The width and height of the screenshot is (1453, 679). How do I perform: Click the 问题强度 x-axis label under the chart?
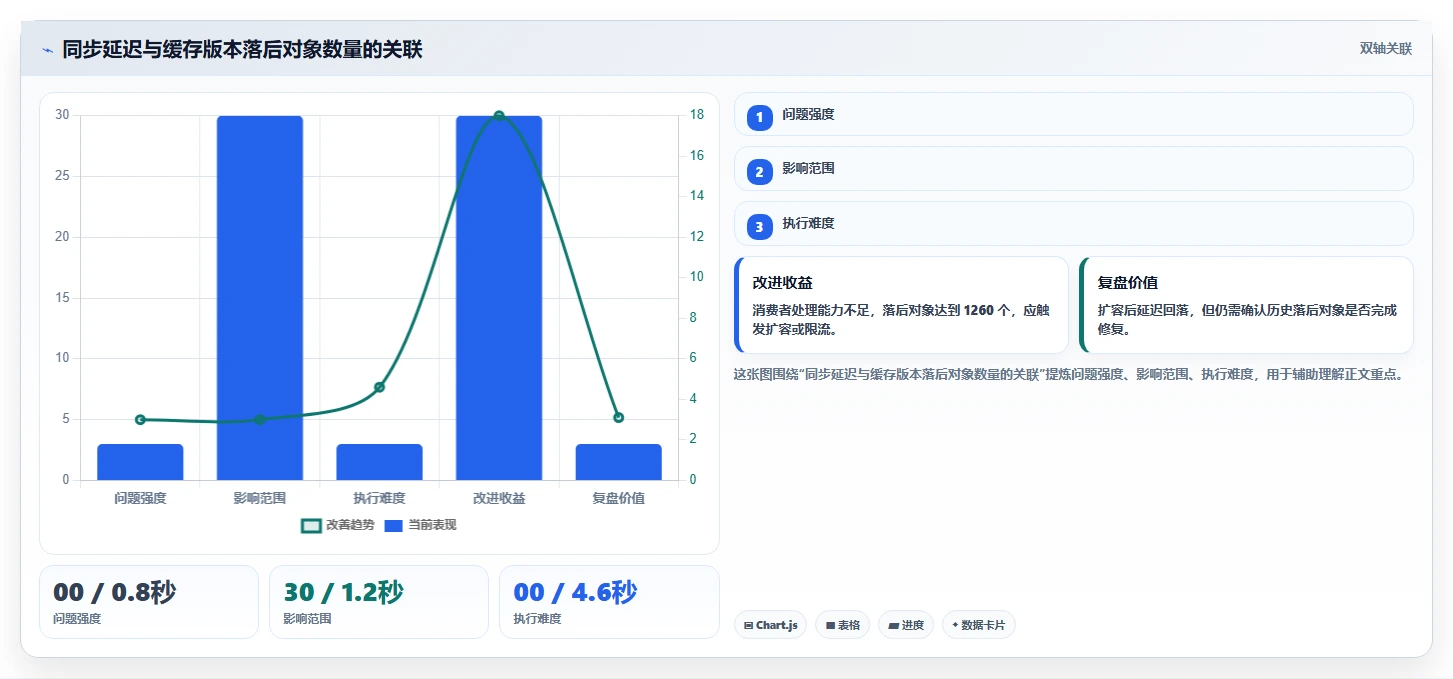pos(140,498)
